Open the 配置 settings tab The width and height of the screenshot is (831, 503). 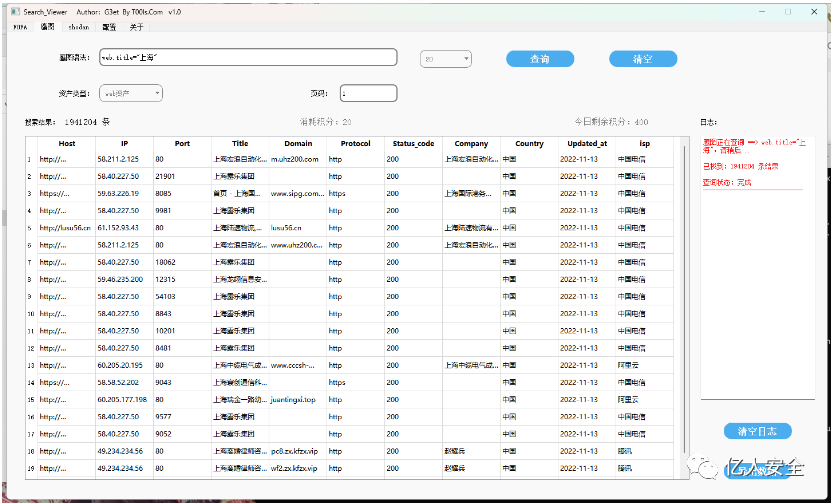pyautogui.click(x=109, y=27)
